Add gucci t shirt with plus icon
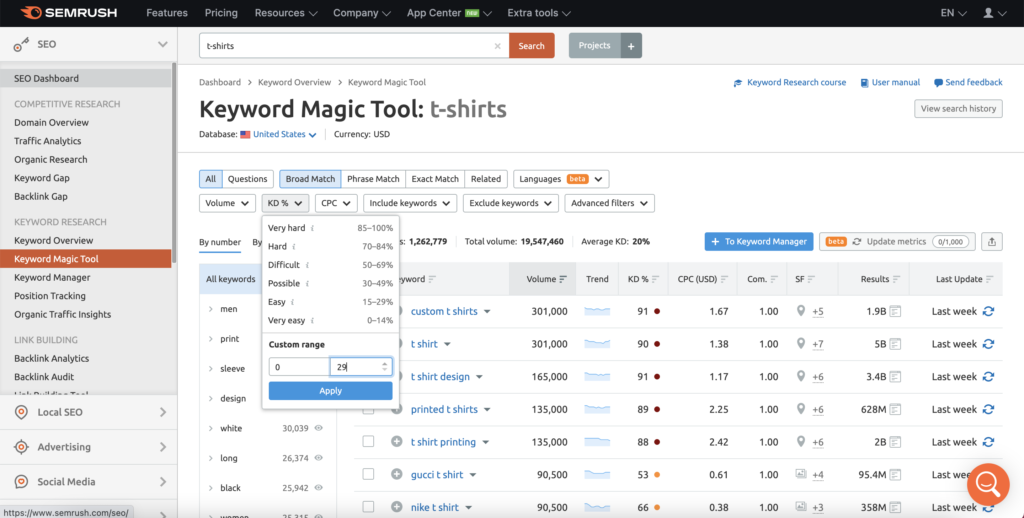The width and height of the screenshot is (1024, 518). (396, 474)
